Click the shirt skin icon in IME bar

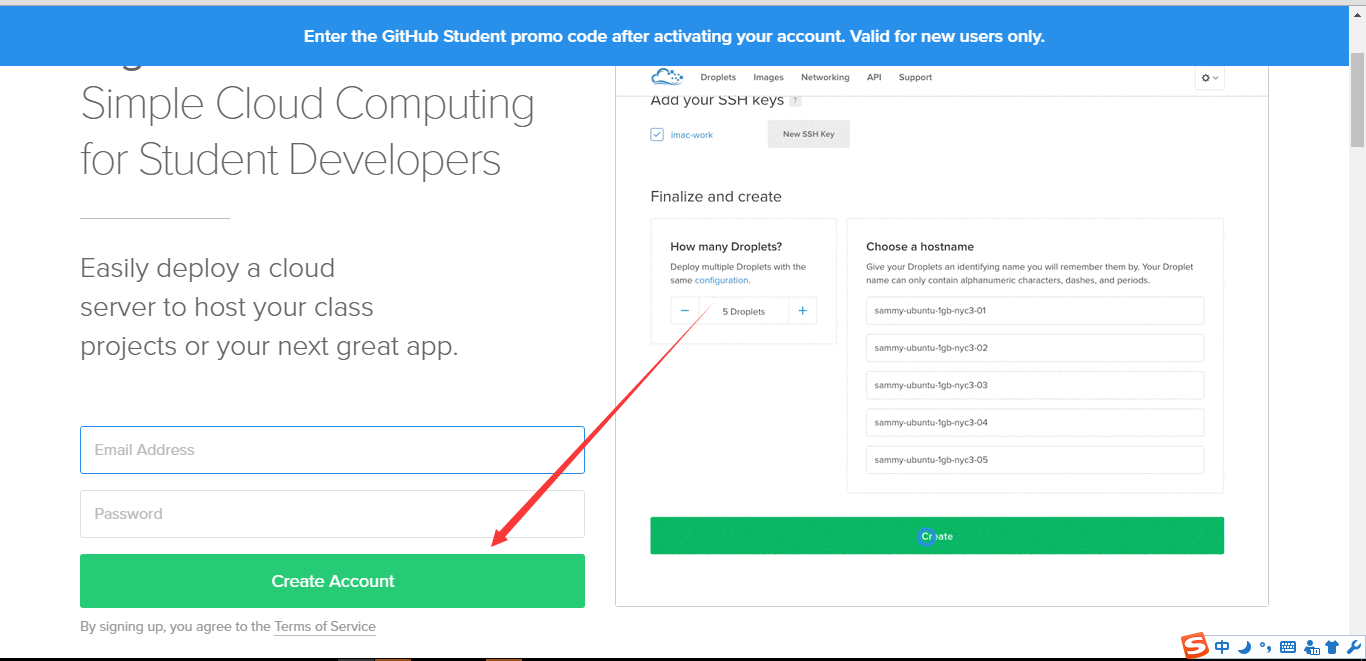point(1331,647)
